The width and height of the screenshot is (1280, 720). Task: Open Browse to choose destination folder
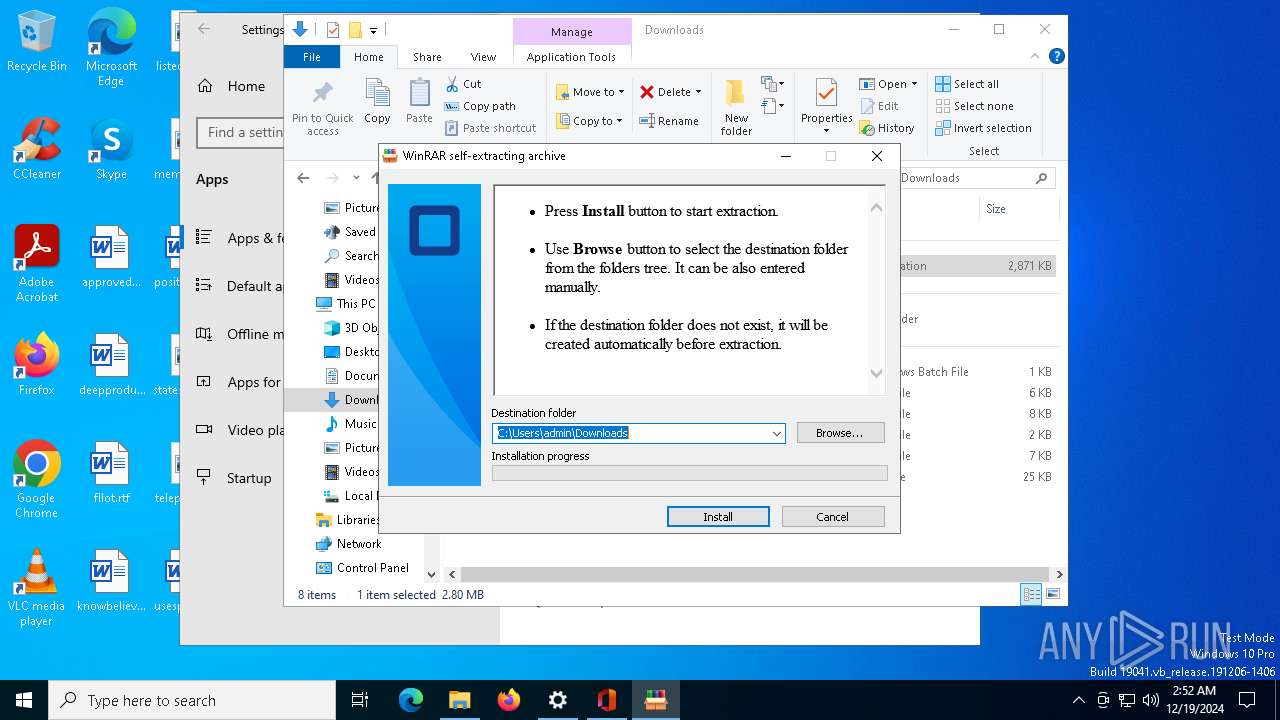coord(840,433)
